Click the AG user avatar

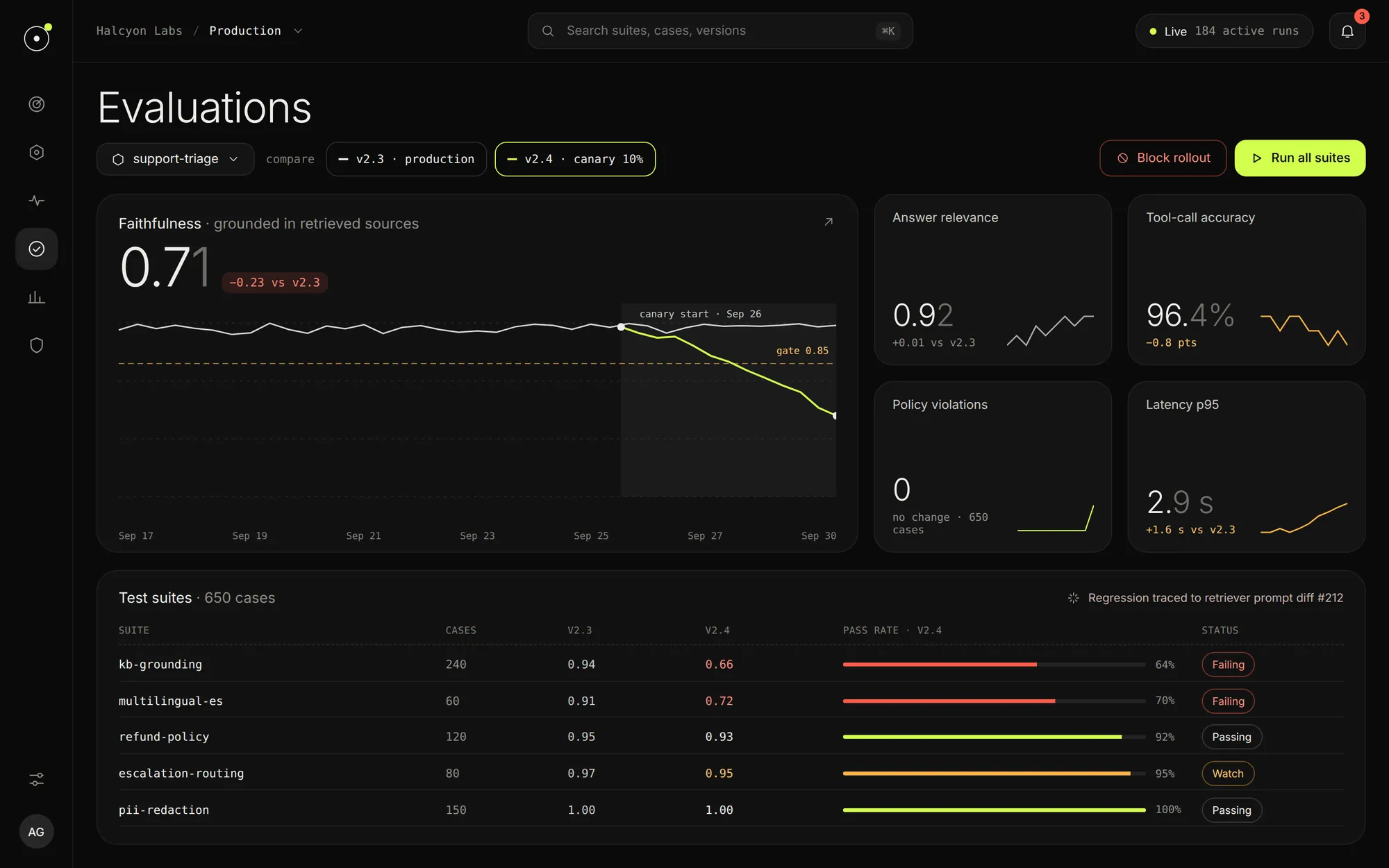37,832
